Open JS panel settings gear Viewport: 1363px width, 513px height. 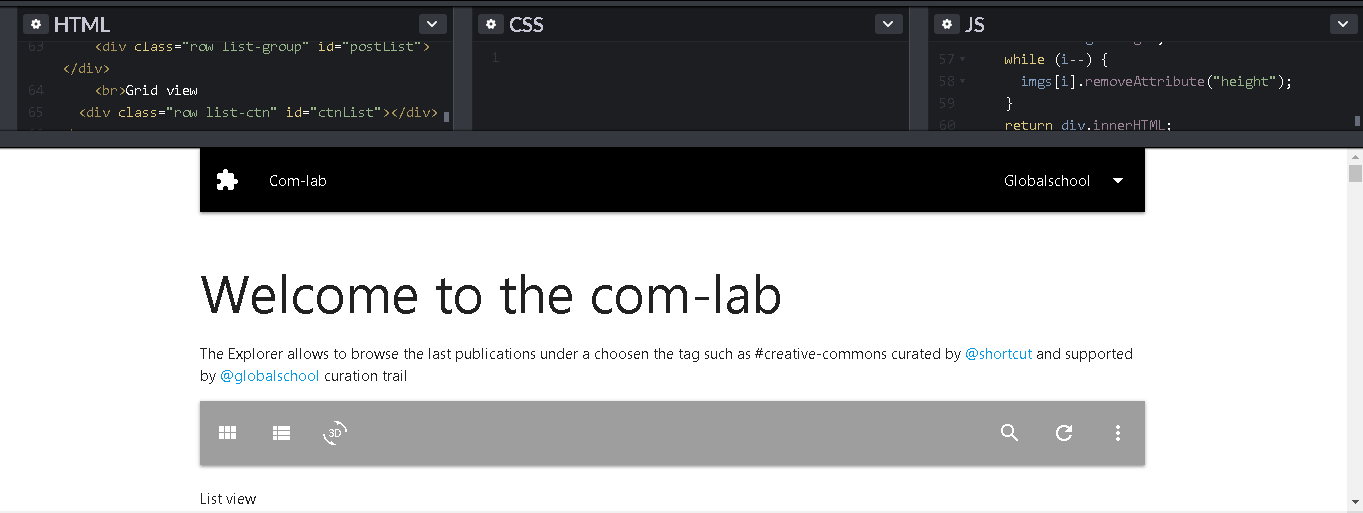[946, 24]
